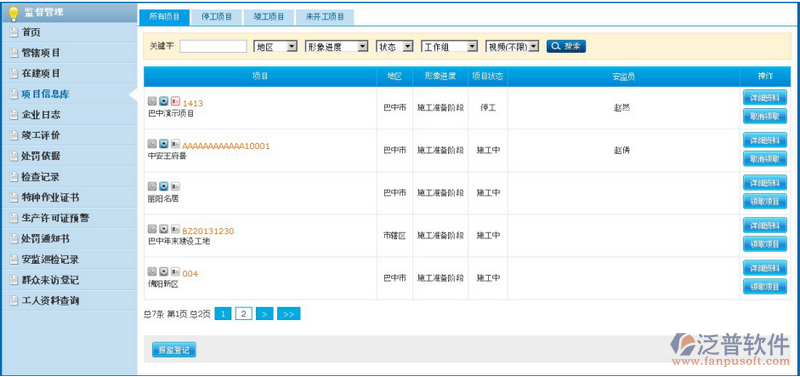The height and width of the screenshot is (377, 800).
Task: Go to page 2 in the pagination
Action: tap(244, 314)
